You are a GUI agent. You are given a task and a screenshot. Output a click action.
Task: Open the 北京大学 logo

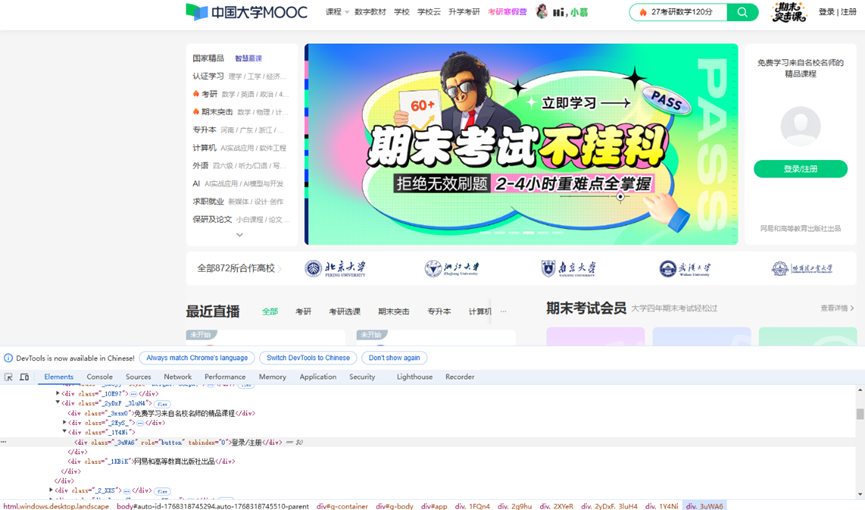[335, 268]
